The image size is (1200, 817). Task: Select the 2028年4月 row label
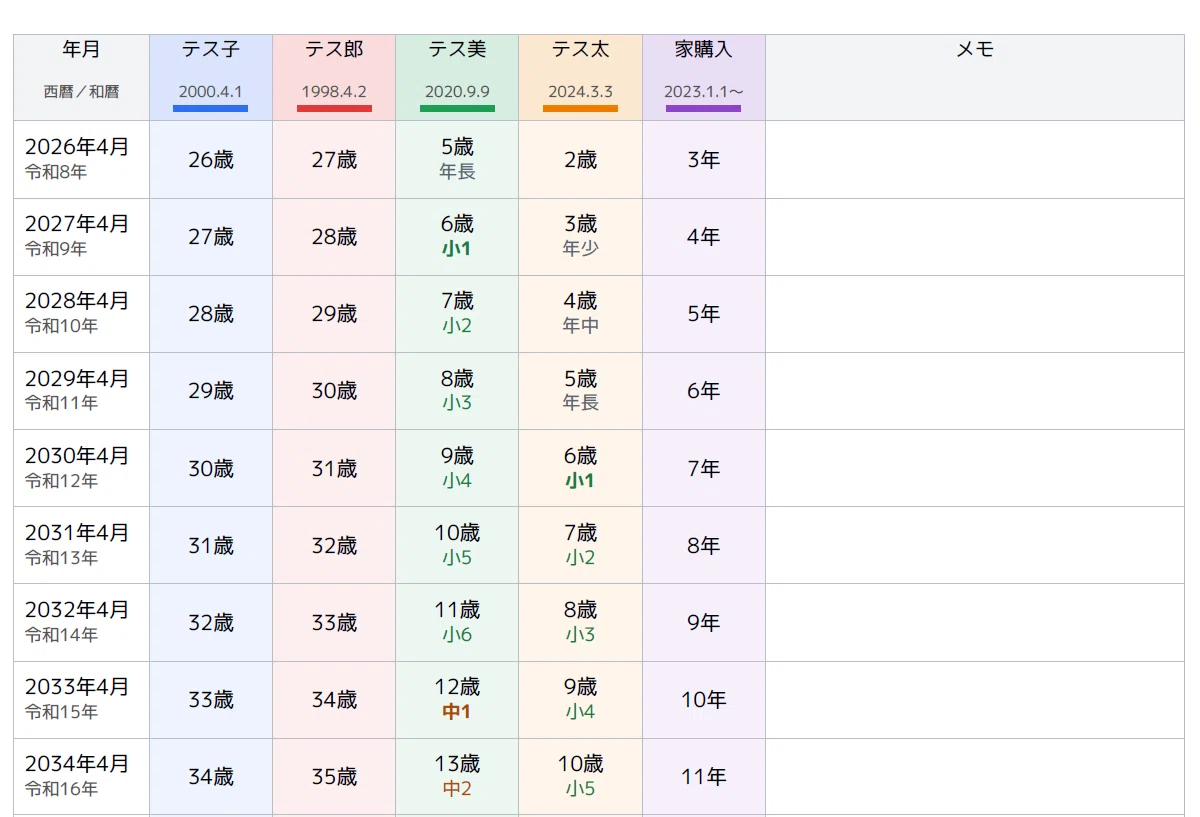tap(77, 301)
